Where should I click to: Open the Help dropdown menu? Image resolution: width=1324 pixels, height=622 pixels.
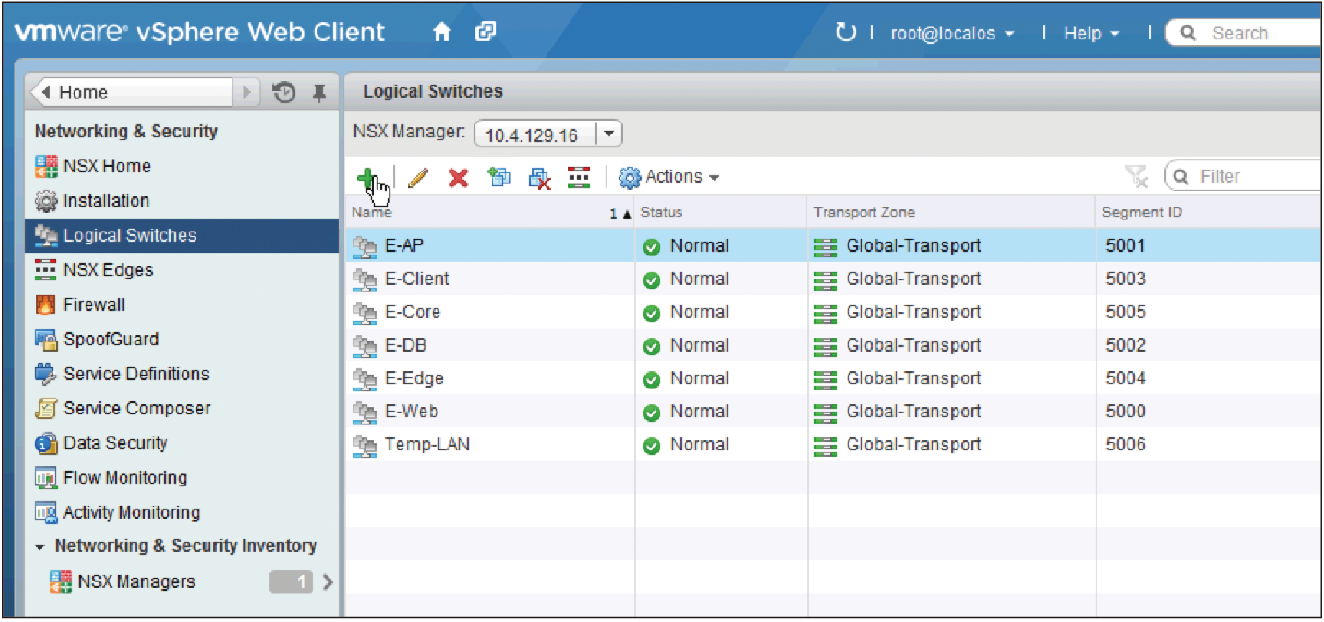point(1091,33)
